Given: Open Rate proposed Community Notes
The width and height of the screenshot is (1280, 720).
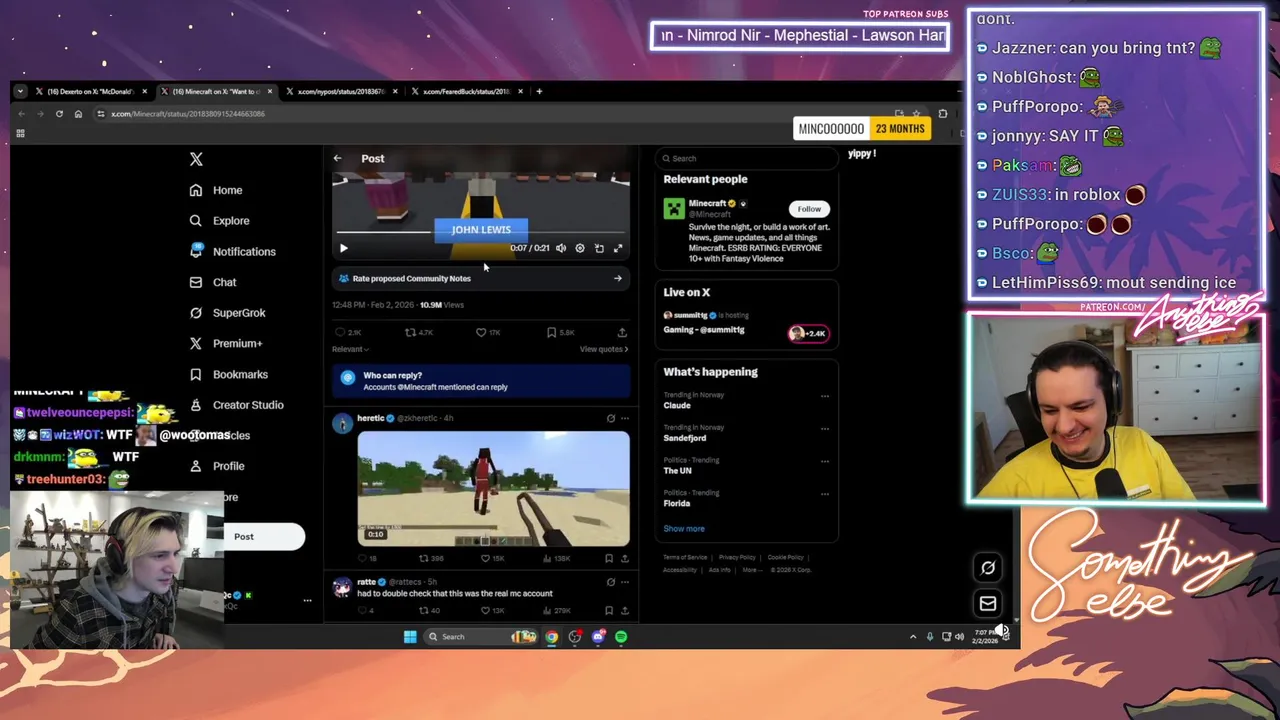Looking at the screenshot, I should click(480, 279).
